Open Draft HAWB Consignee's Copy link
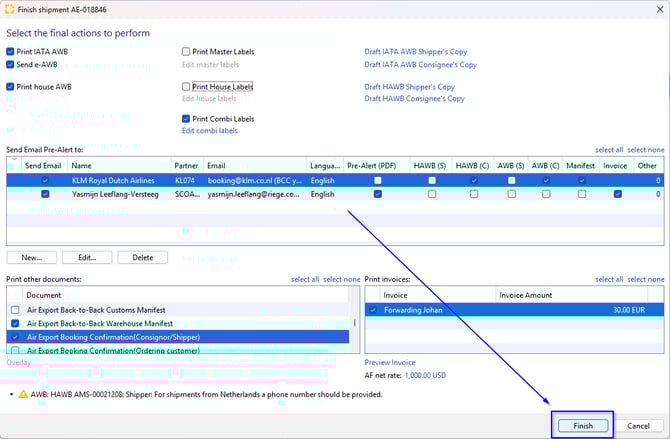 click(x=414, y=99)
